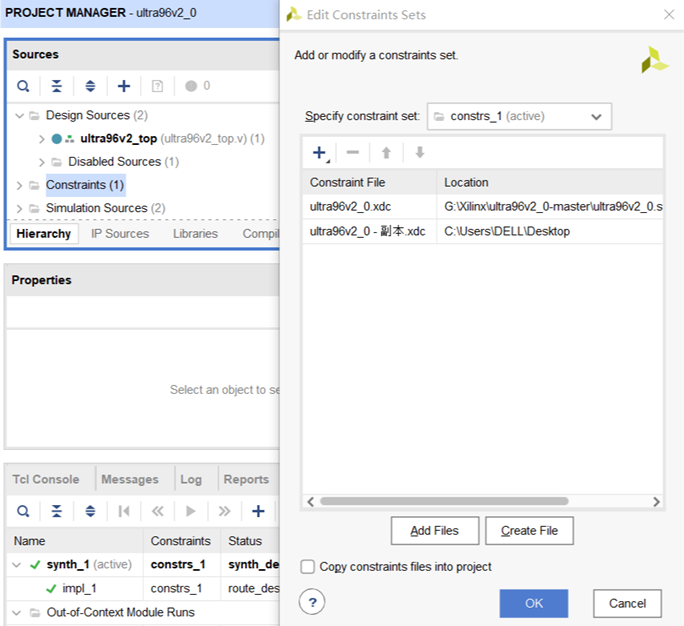The height and width of the screenshot is (626, 684).
Task: Click the previous step double-arrow icon
Action: [x=157, y=511]
